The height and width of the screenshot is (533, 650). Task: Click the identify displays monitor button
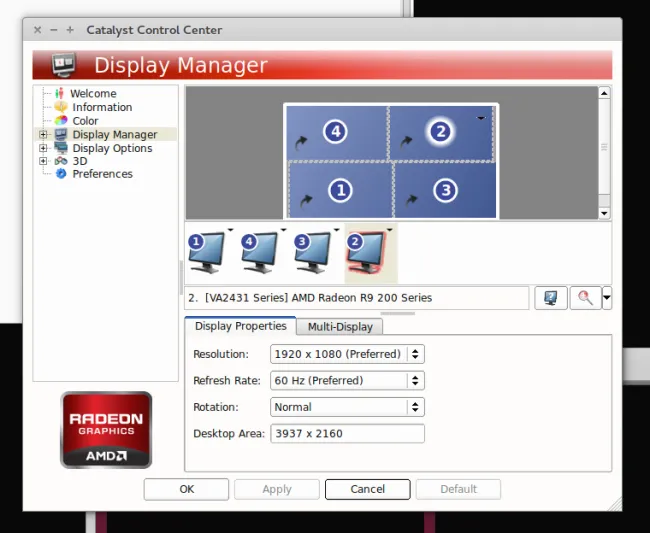pos(551,298)
